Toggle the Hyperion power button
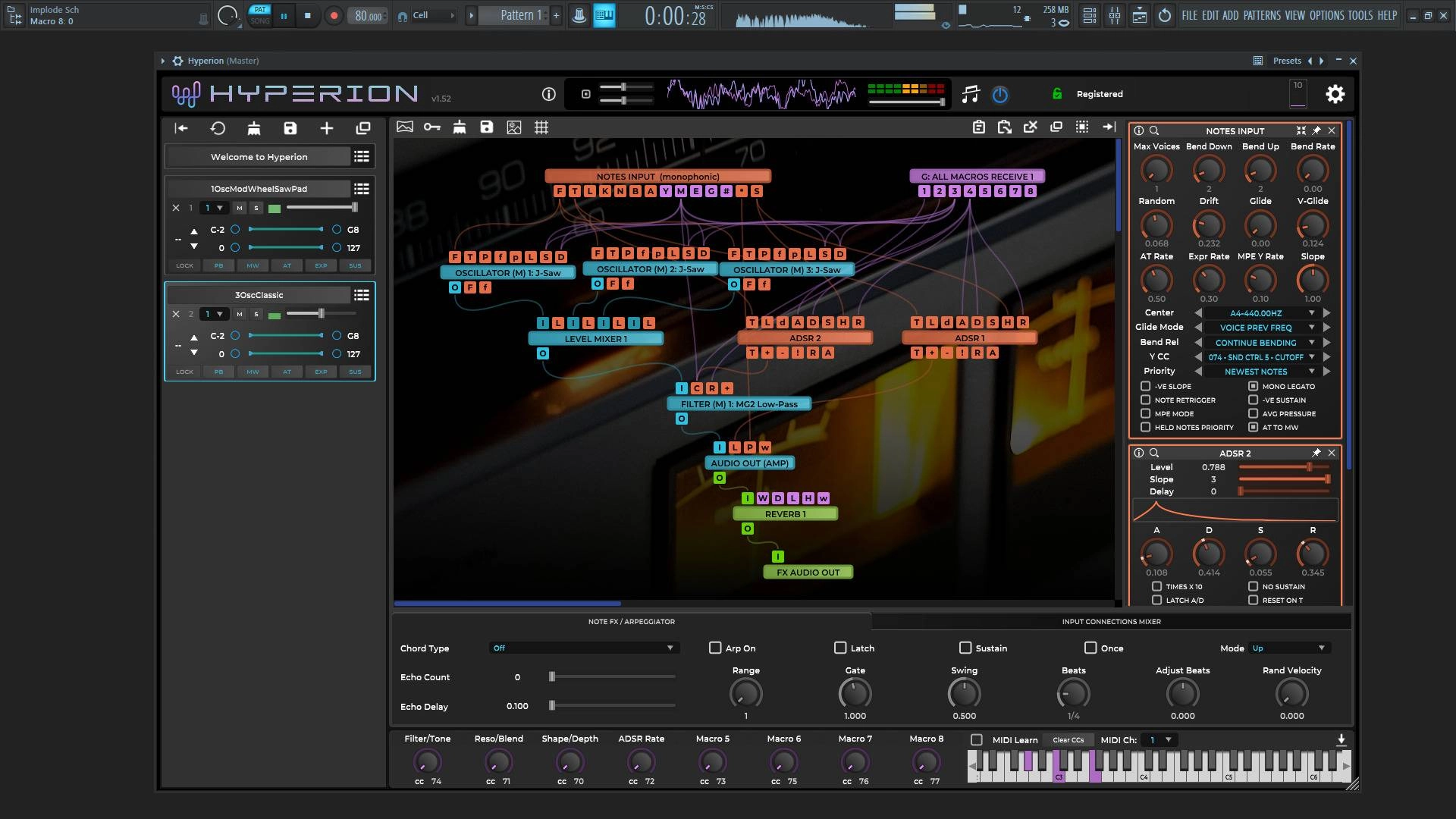1456x819 pixels. 1000,94
